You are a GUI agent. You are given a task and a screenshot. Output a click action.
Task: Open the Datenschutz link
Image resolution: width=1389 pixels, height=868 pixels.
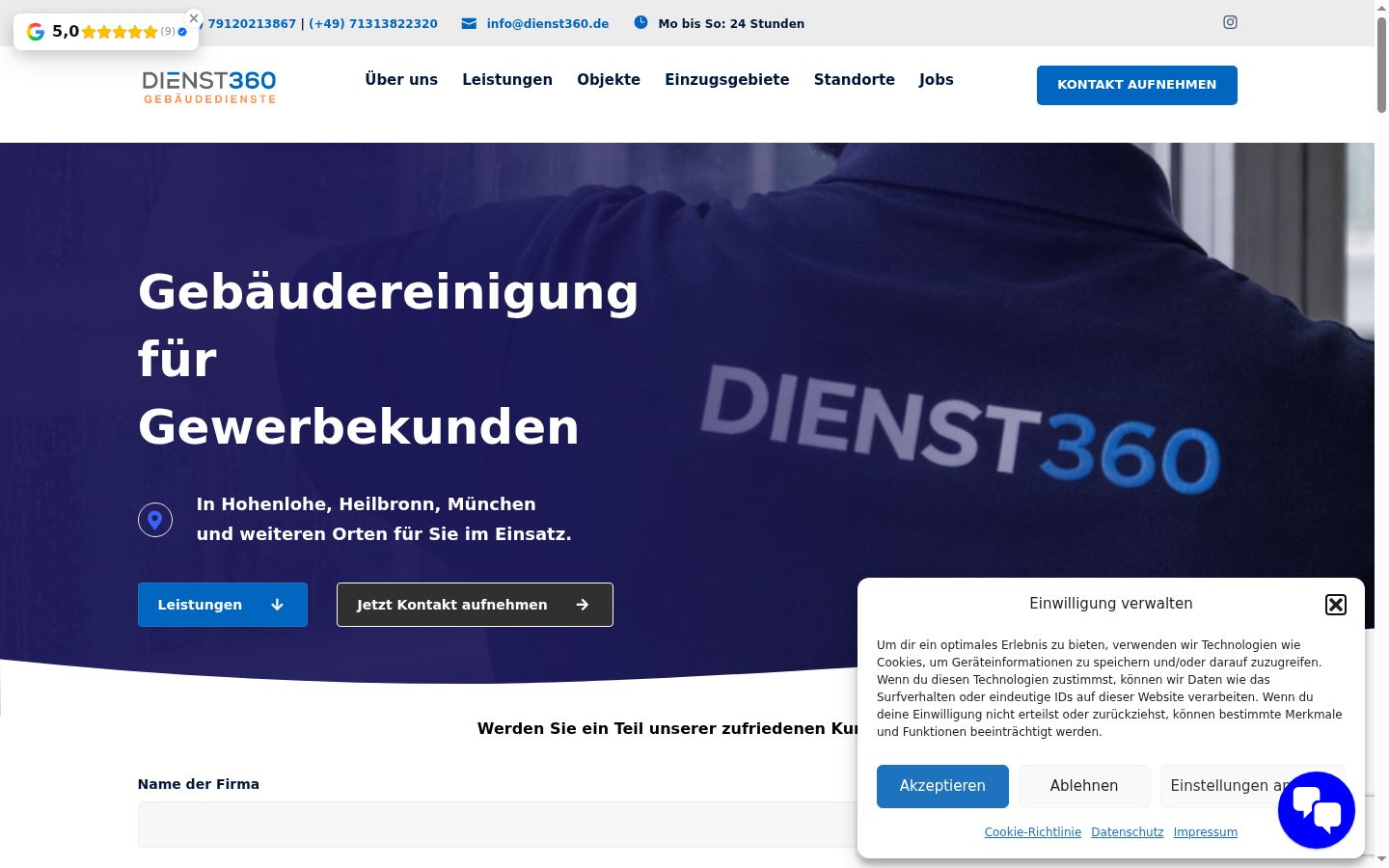pos(1128,832)
